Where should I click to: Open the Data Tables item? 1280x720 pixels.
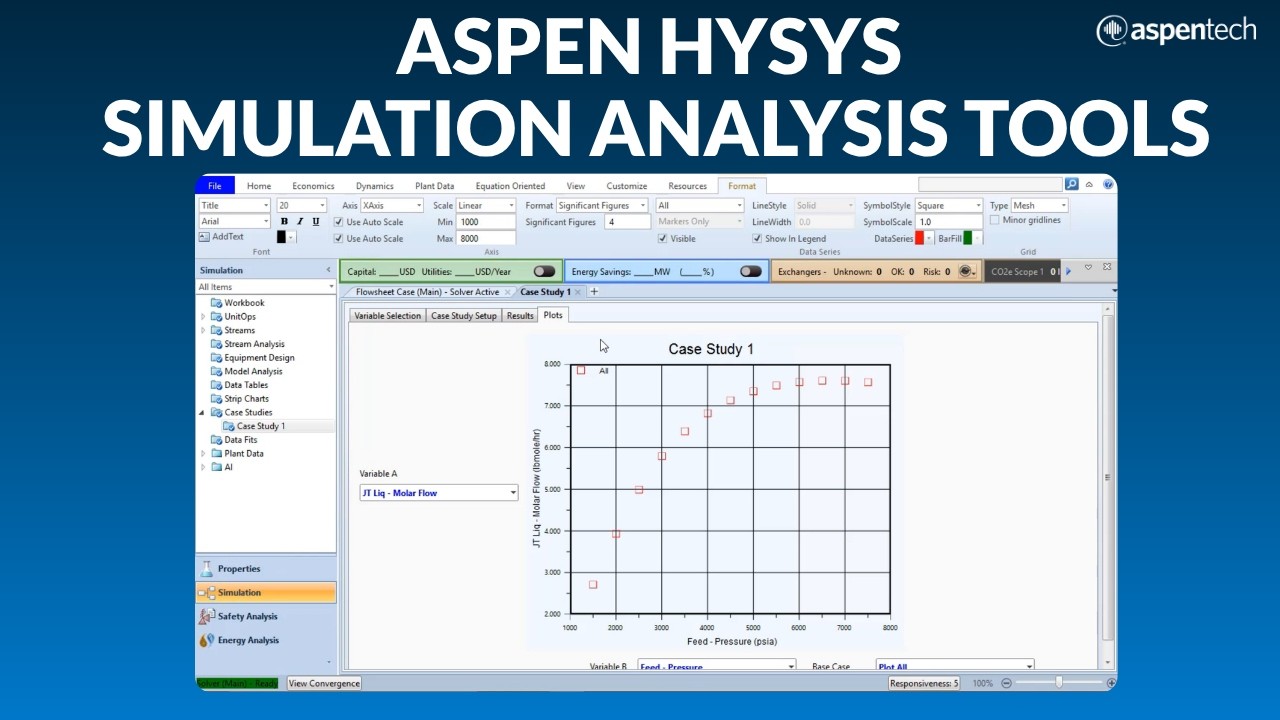click(x=246, y=385)
